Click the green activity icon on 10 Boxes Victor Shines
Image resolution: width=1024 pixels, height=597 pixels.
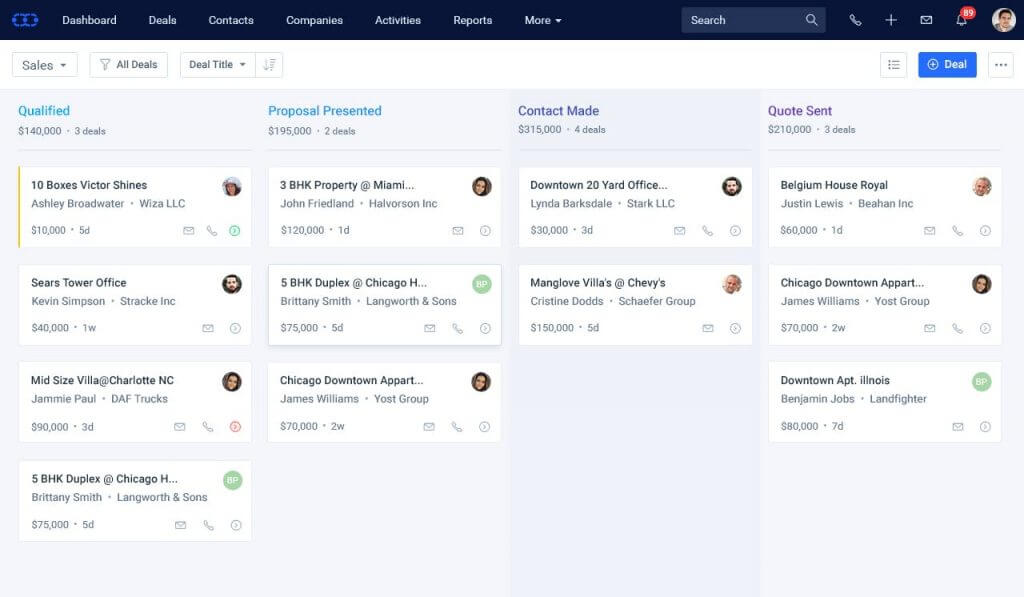236,231
